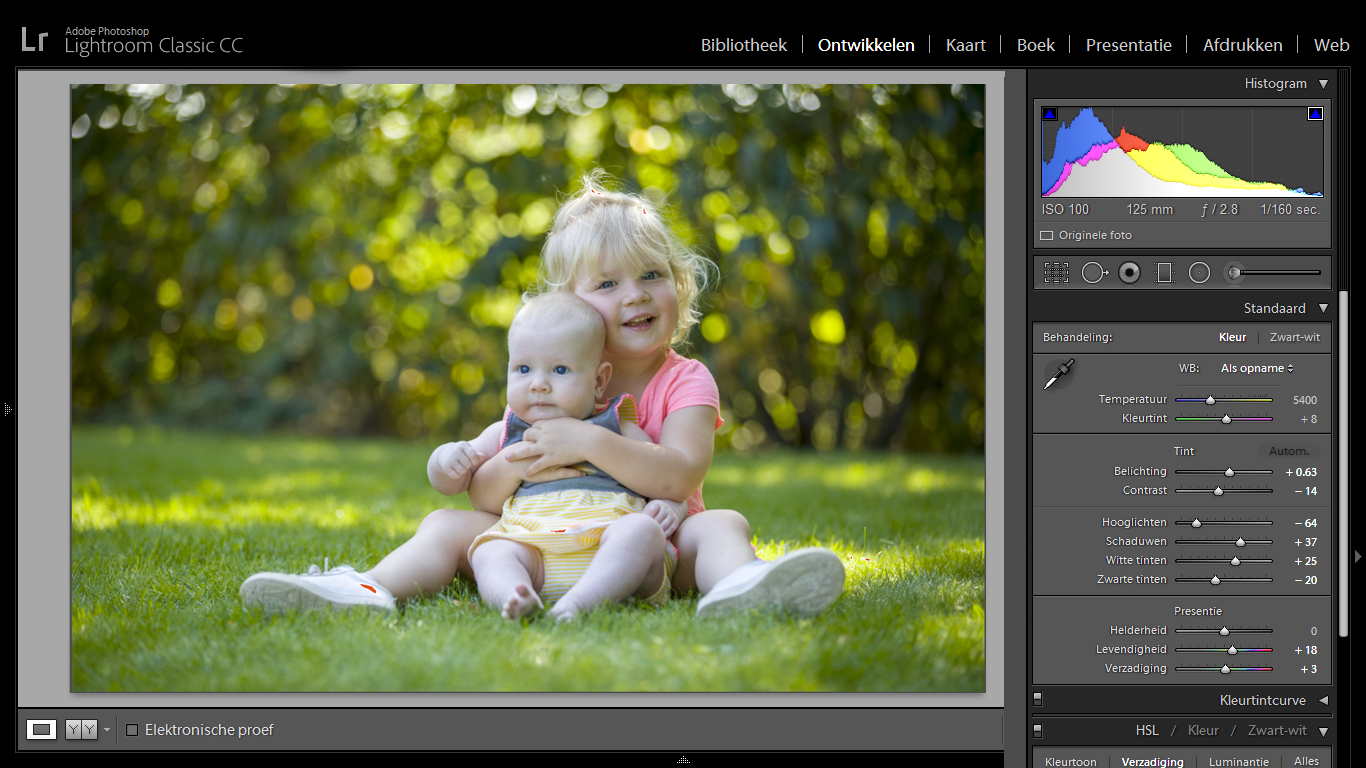Viewport: 1366px width, 768px height.
Task: Open the WB 'Als opname' preset dropdown
Action: 1257,369
